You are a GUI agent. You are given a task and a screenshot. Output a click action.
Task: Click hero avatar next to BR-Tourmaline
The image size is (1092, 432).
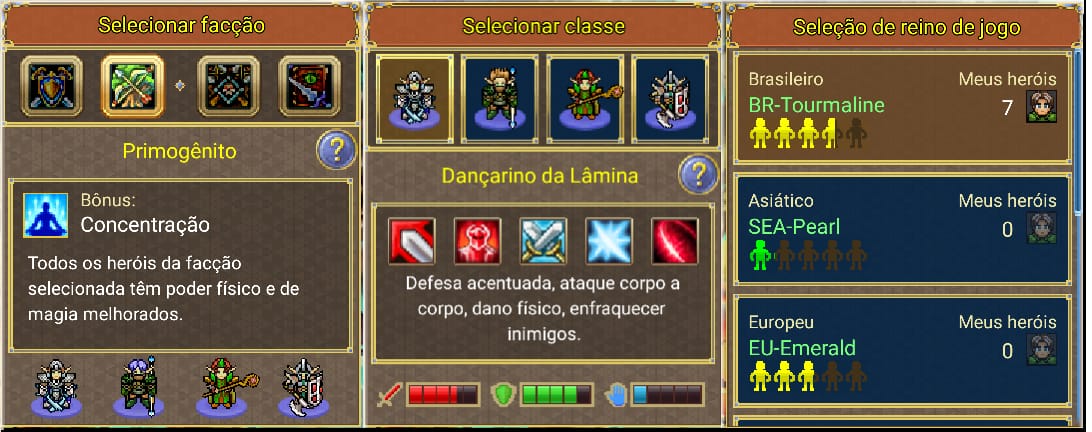click(x=1041, y=107)
